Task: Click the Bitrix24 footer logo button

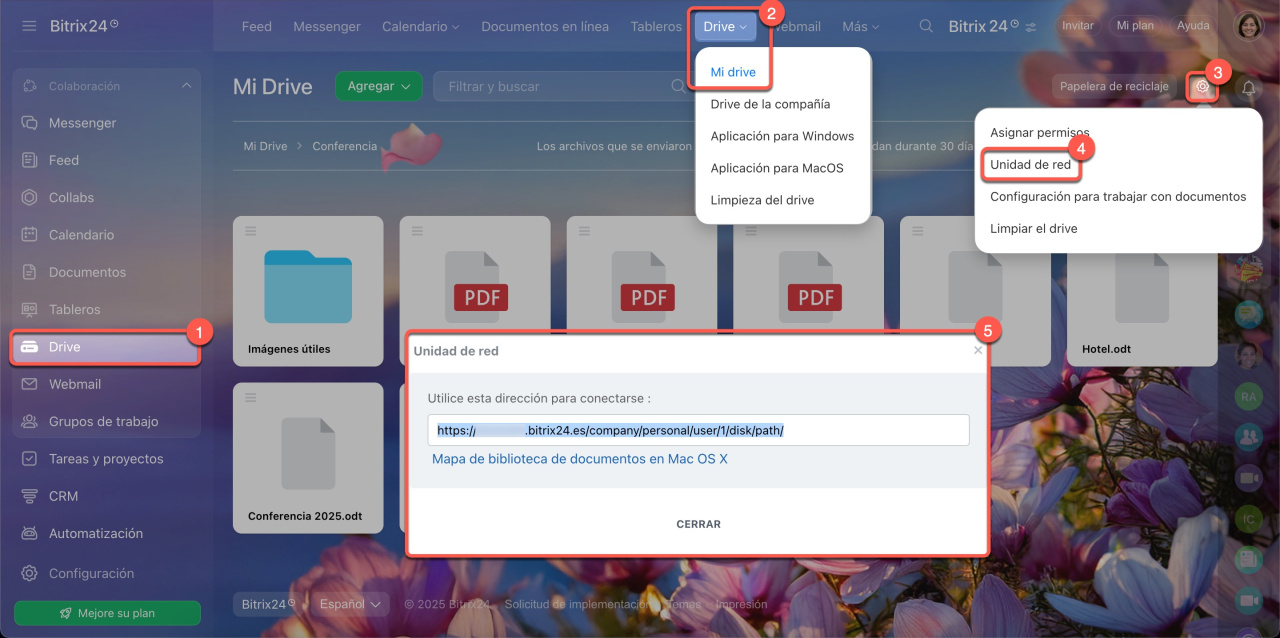Action: point(269,604)
